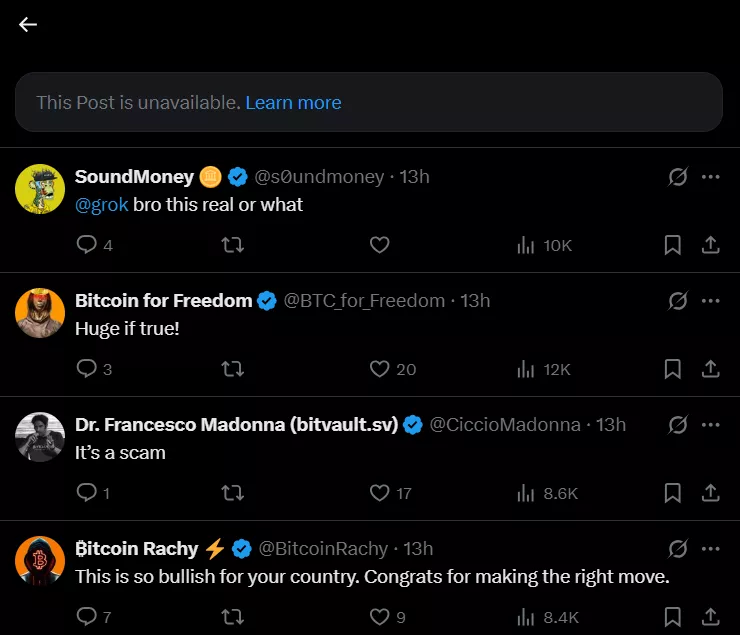Click Grok icon on Bitcoin Rachy's post
The width and height of the screenshot is (740, 635).
coord(677,549)
